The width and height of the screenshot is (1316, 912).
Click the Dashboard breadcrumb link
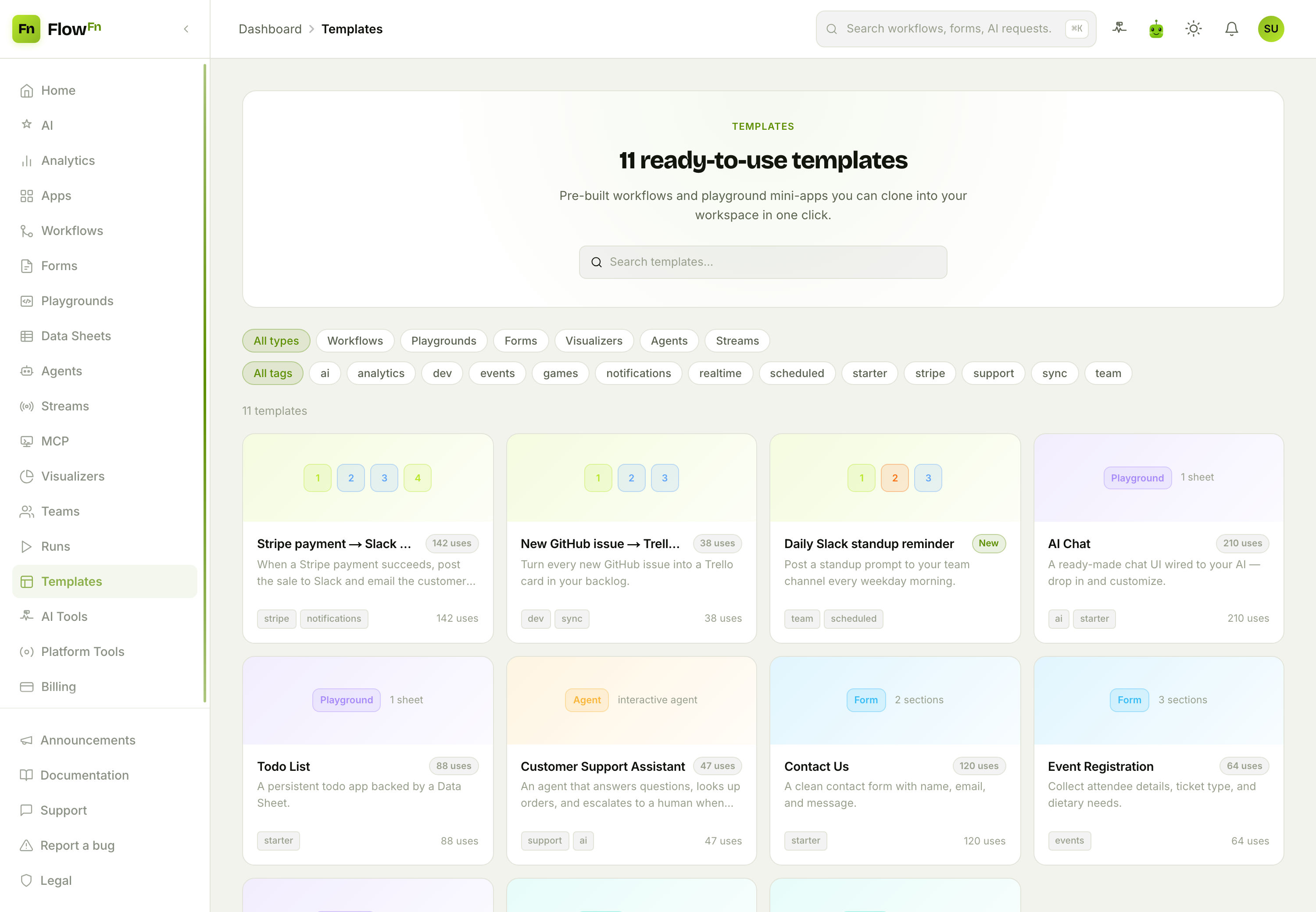(x=270, y=29)
